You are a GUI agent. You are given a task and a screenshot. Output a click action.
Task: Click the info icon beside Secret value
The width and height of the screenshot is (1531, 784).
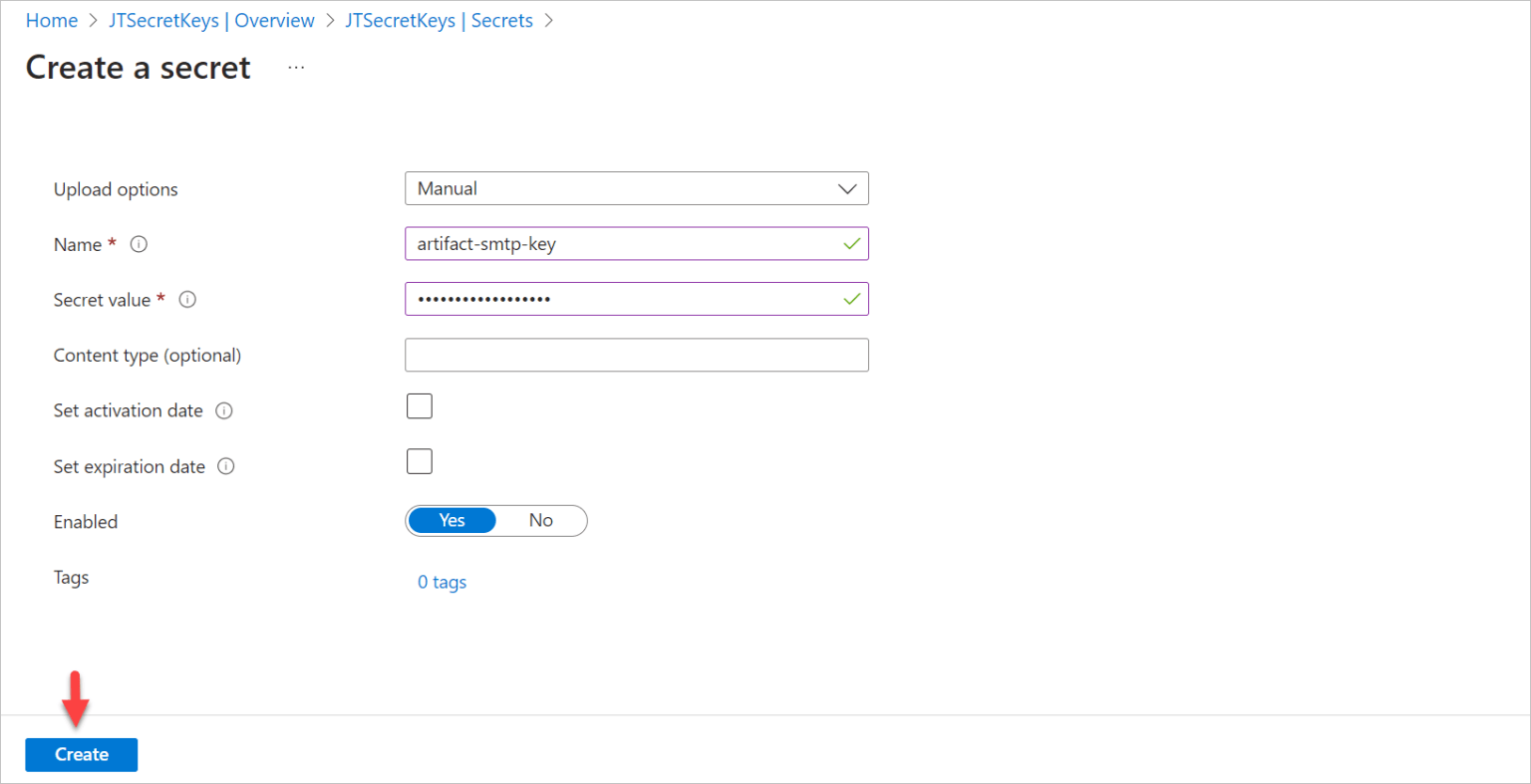[187, 299]
